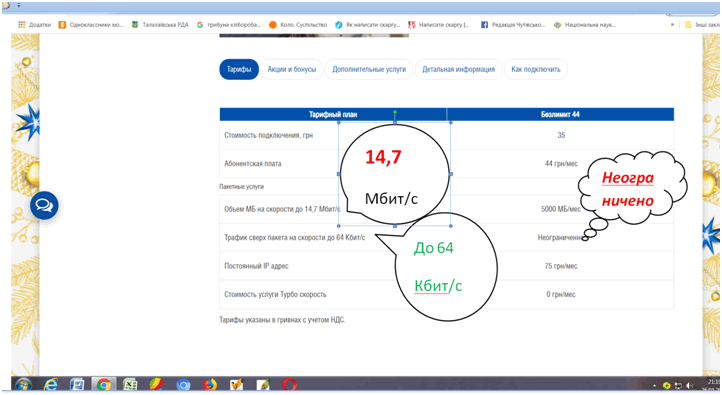Open the Інші закладки bookmarks folder
This screenshot has width=722, height=395.
[703, 25]
